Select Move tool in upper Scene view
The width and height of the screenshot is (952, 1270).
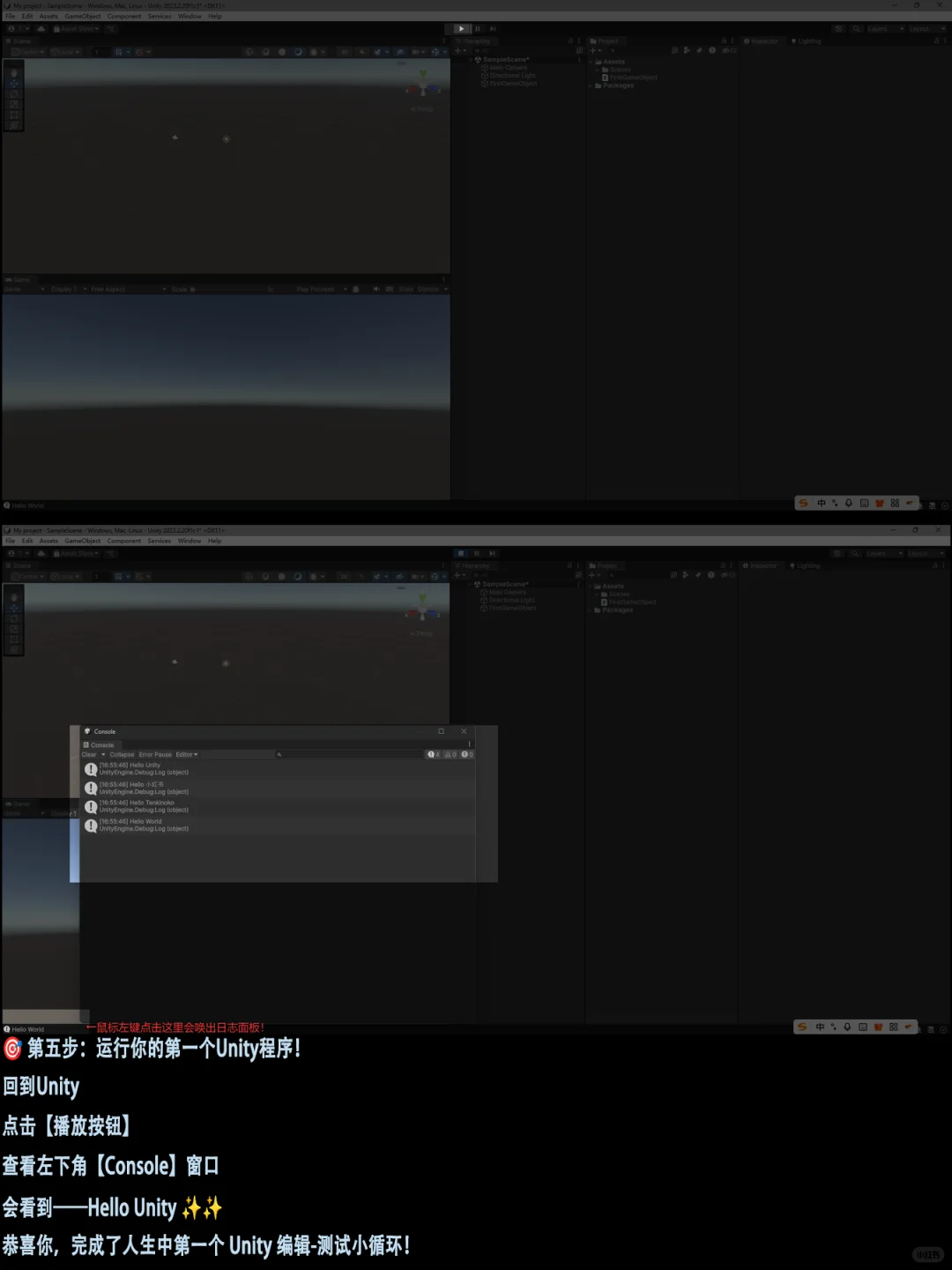point(13,83)
